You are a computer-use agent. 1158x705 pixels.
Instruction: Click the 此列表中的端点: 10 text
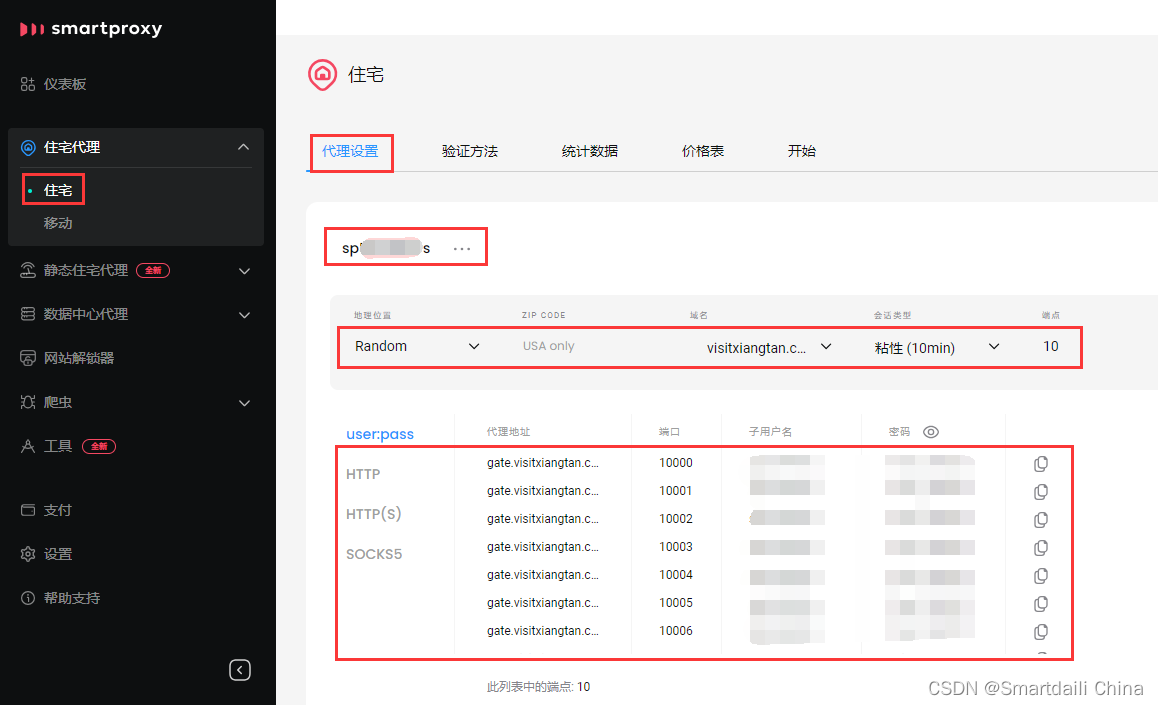538,687
